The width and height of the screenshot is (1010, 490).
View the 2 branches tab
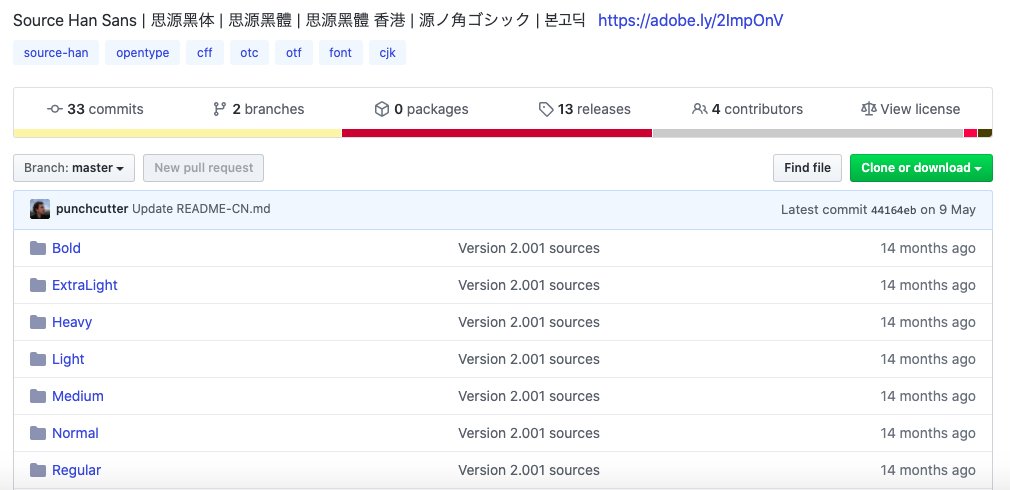click(258, 109)
